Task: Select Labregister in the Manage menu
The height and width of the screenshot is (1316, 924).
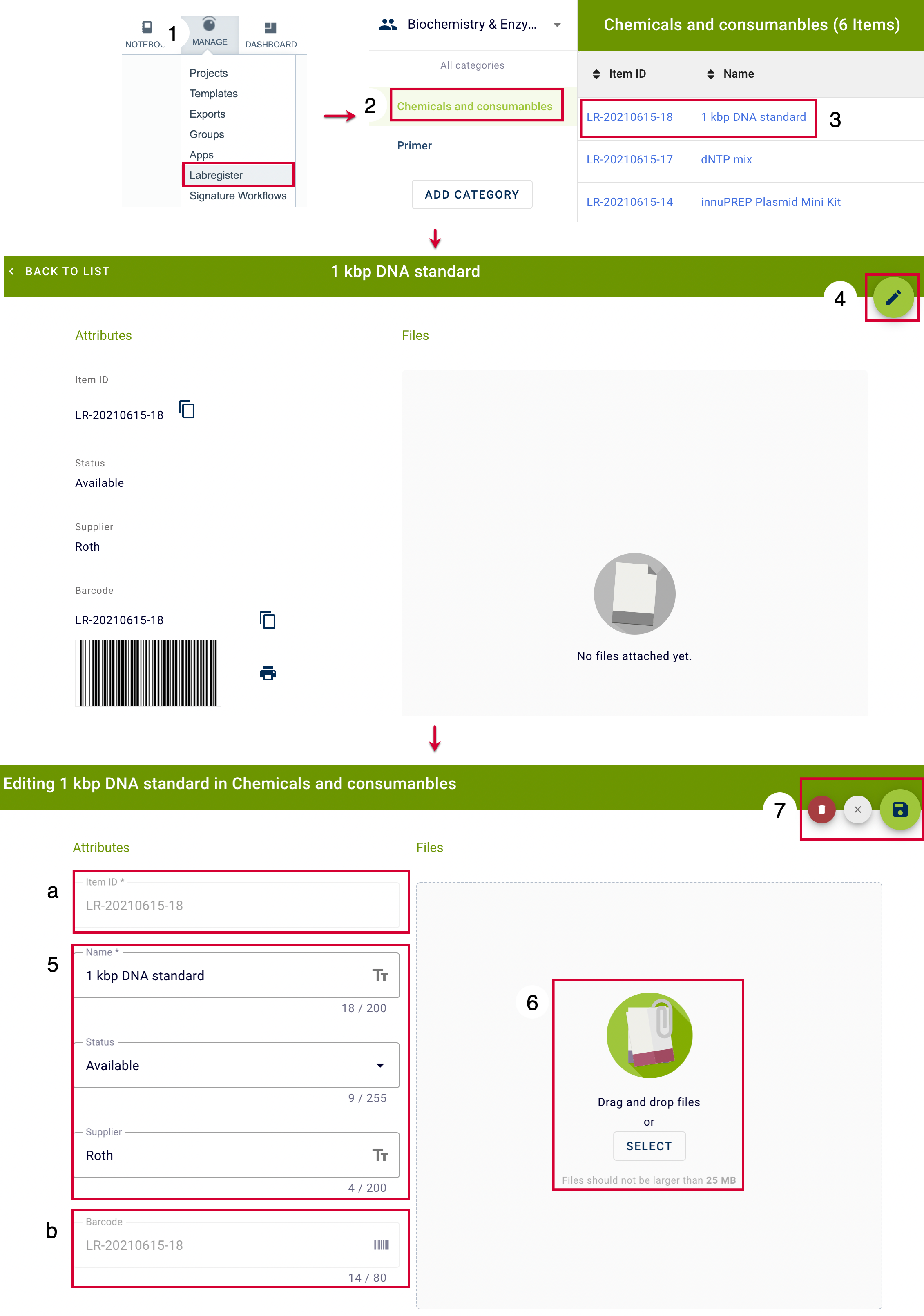Action: 216,175
